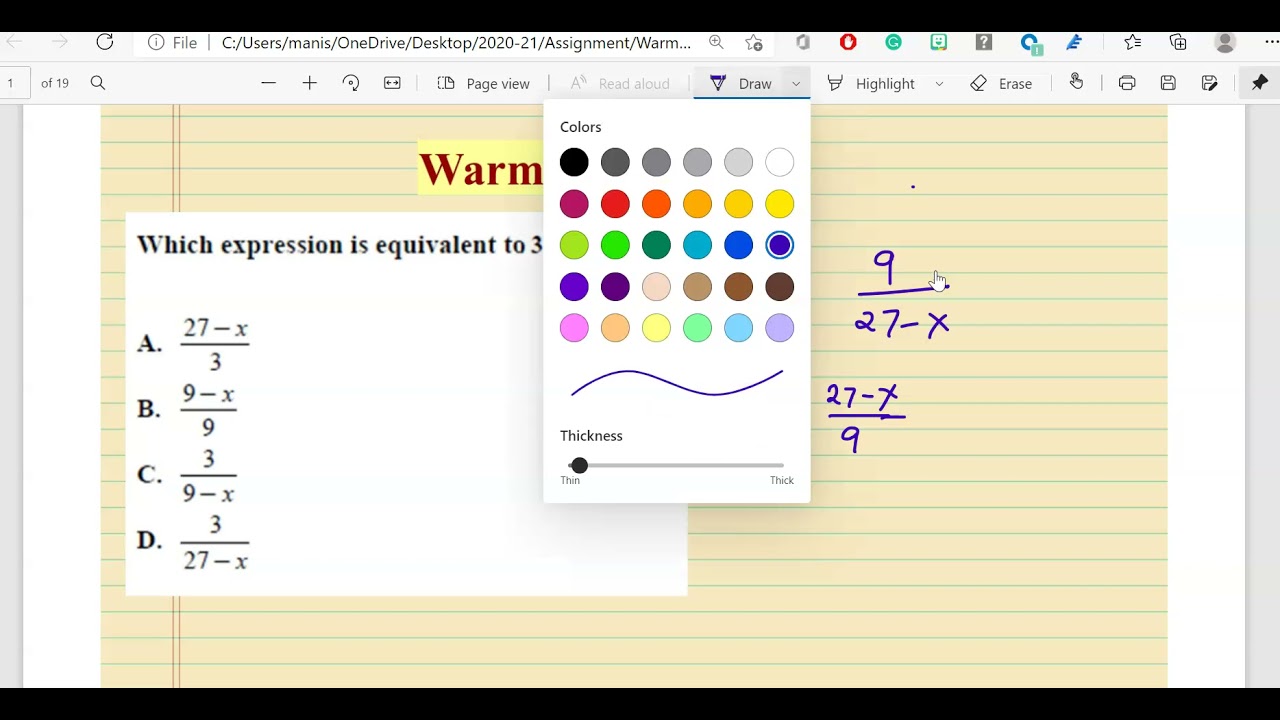Open the Collections icon

click(1178, 42)
